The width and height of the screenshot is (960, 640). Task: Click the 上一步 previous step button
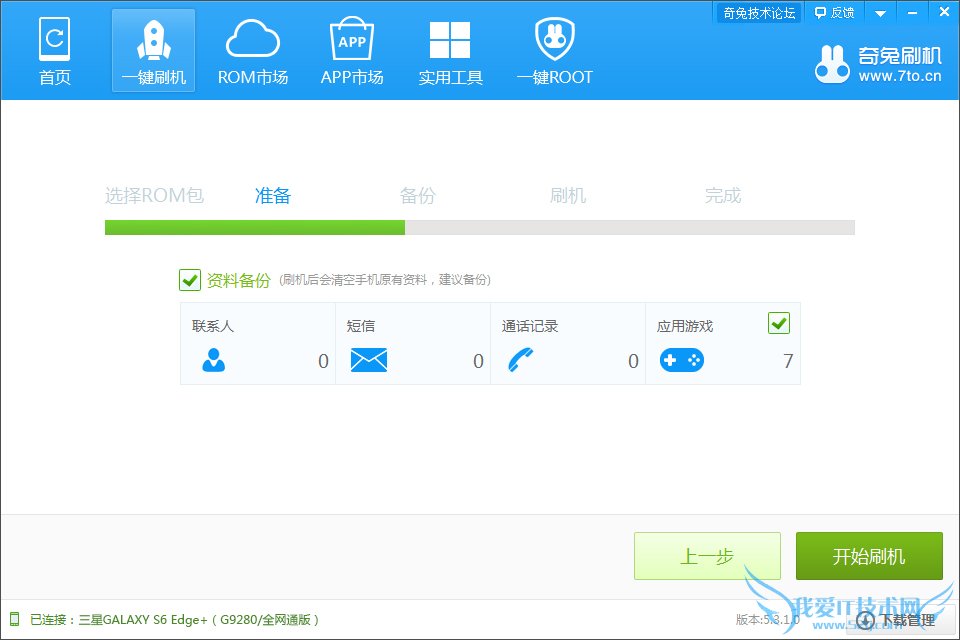pos(707,556)
